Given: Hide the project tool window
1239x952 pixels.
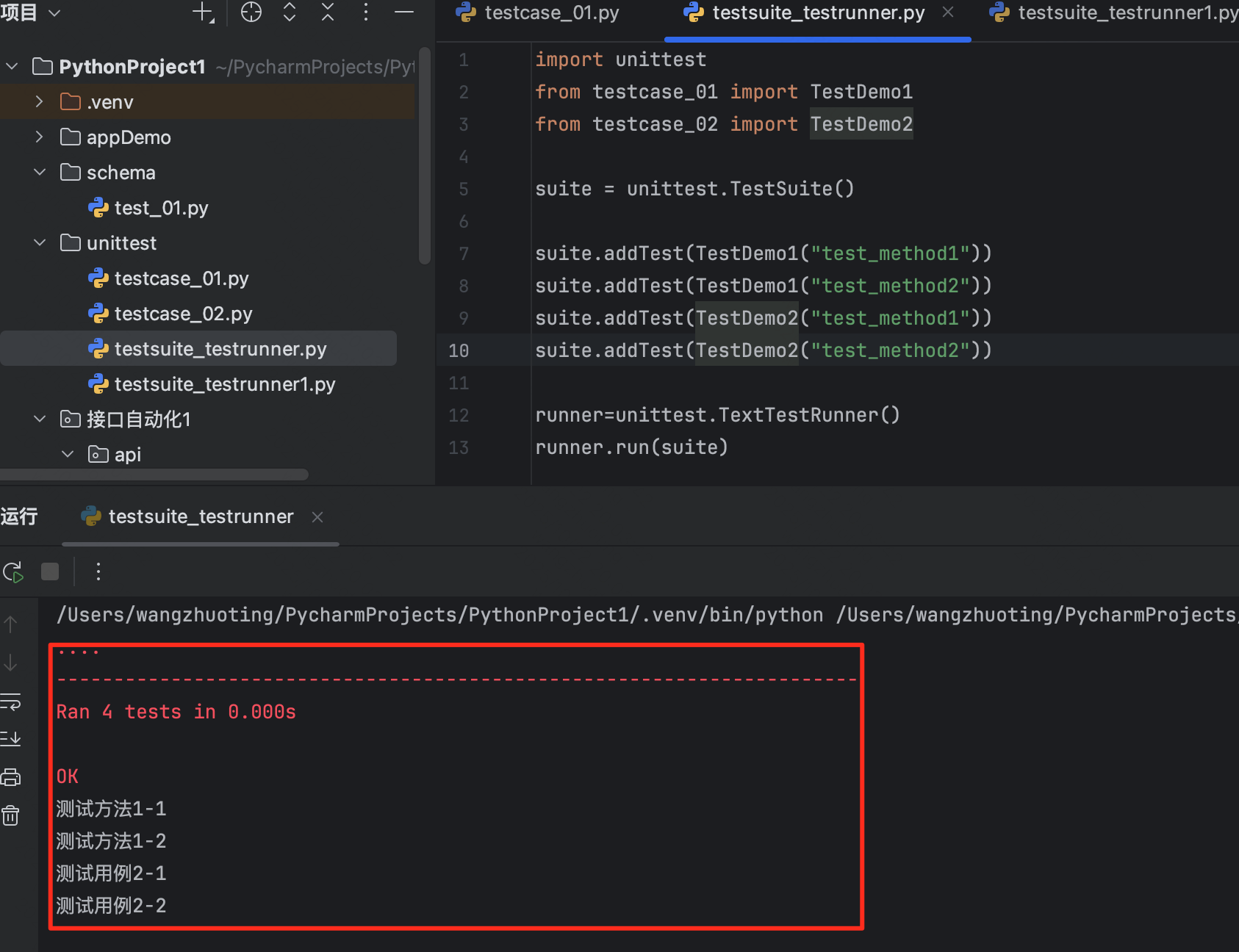Looking at the screenshot, I should (x=404, y=12).
